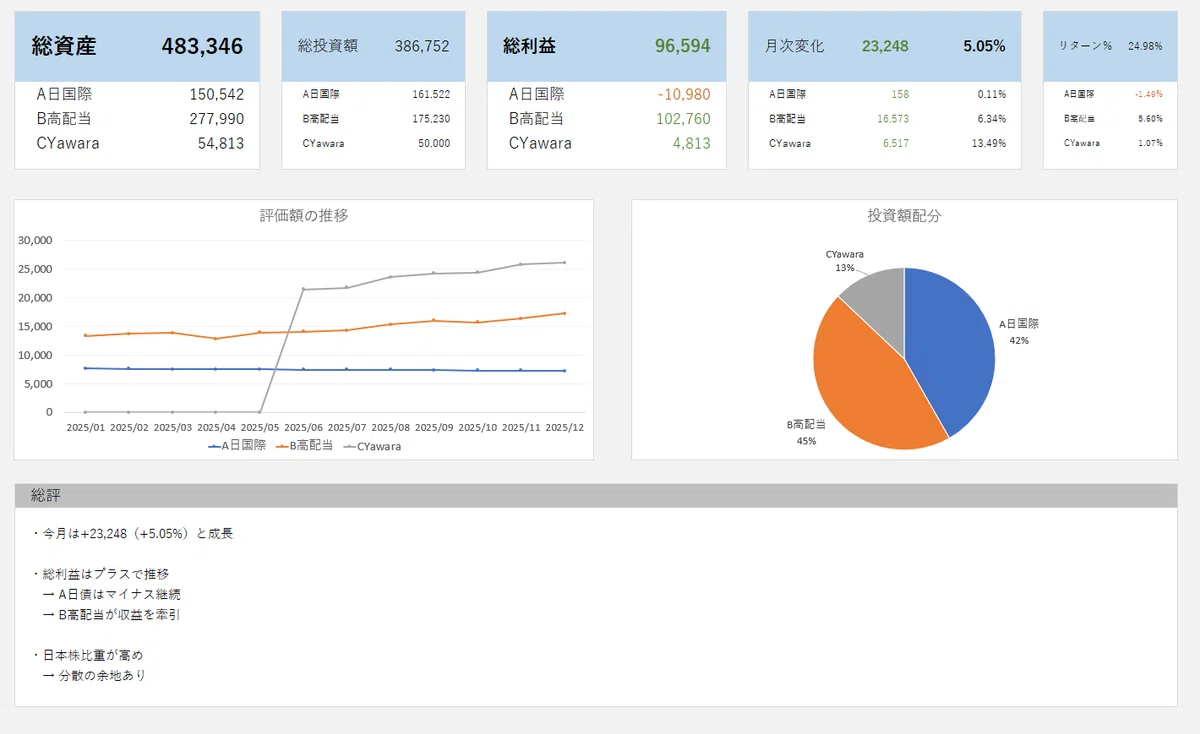Click the 54,813 value for CYawara
Screen dimensions: 1200x734
[x=221, y=143]
